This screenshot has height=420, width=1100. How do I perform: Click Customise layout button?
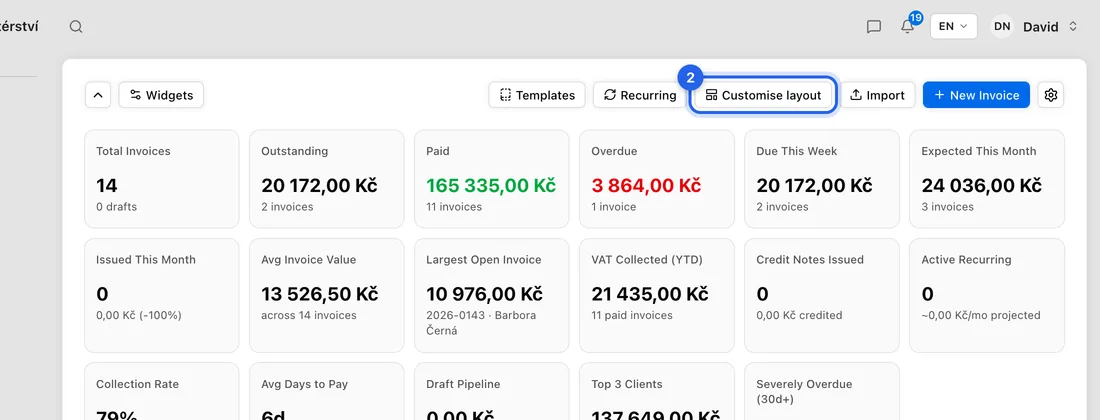[x=763, y=95]
